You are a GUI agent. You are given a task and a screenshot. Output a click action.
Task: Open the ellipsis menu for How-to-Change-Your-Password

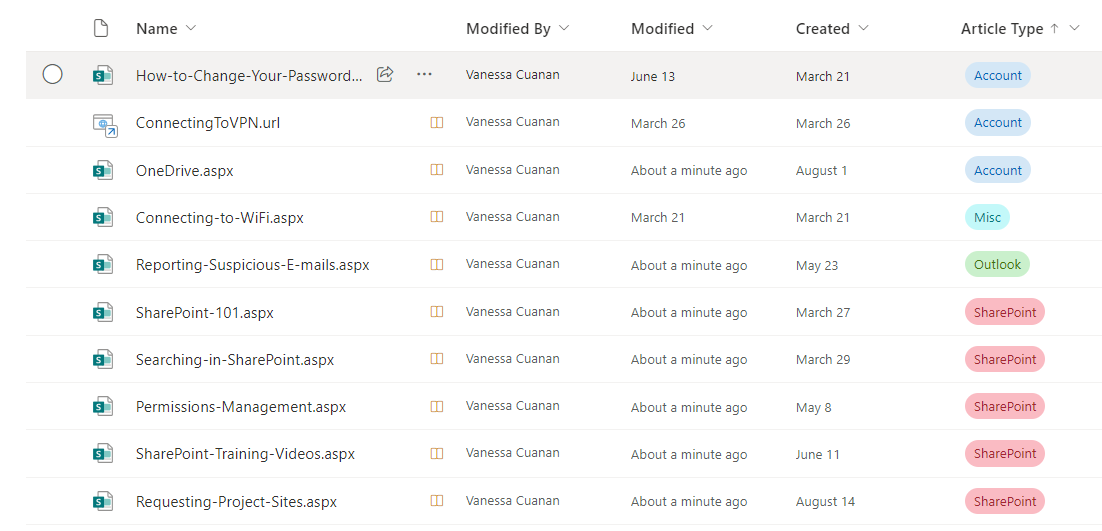point(424,75)
